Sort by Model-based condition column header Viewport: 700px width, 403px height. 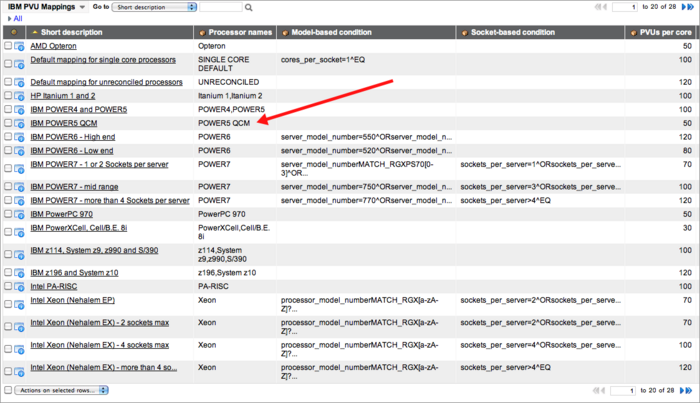331,32
